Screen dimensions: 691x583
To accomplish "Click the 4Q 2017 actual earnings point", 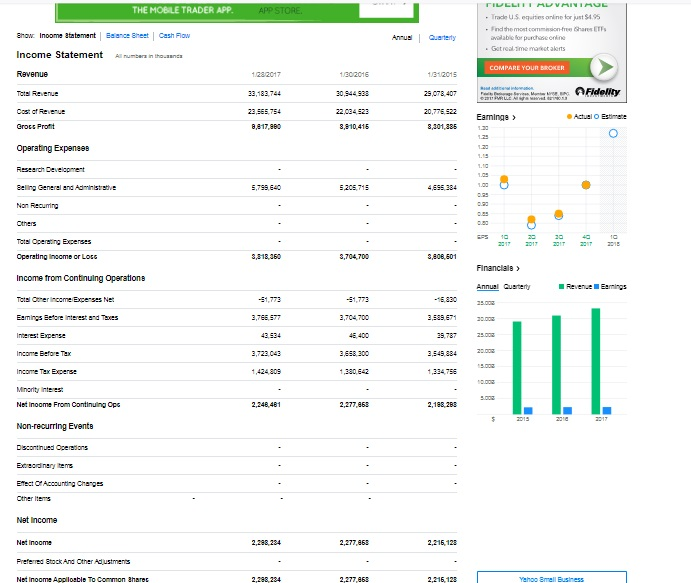I will pyautogui.click(x=586, y=185).
